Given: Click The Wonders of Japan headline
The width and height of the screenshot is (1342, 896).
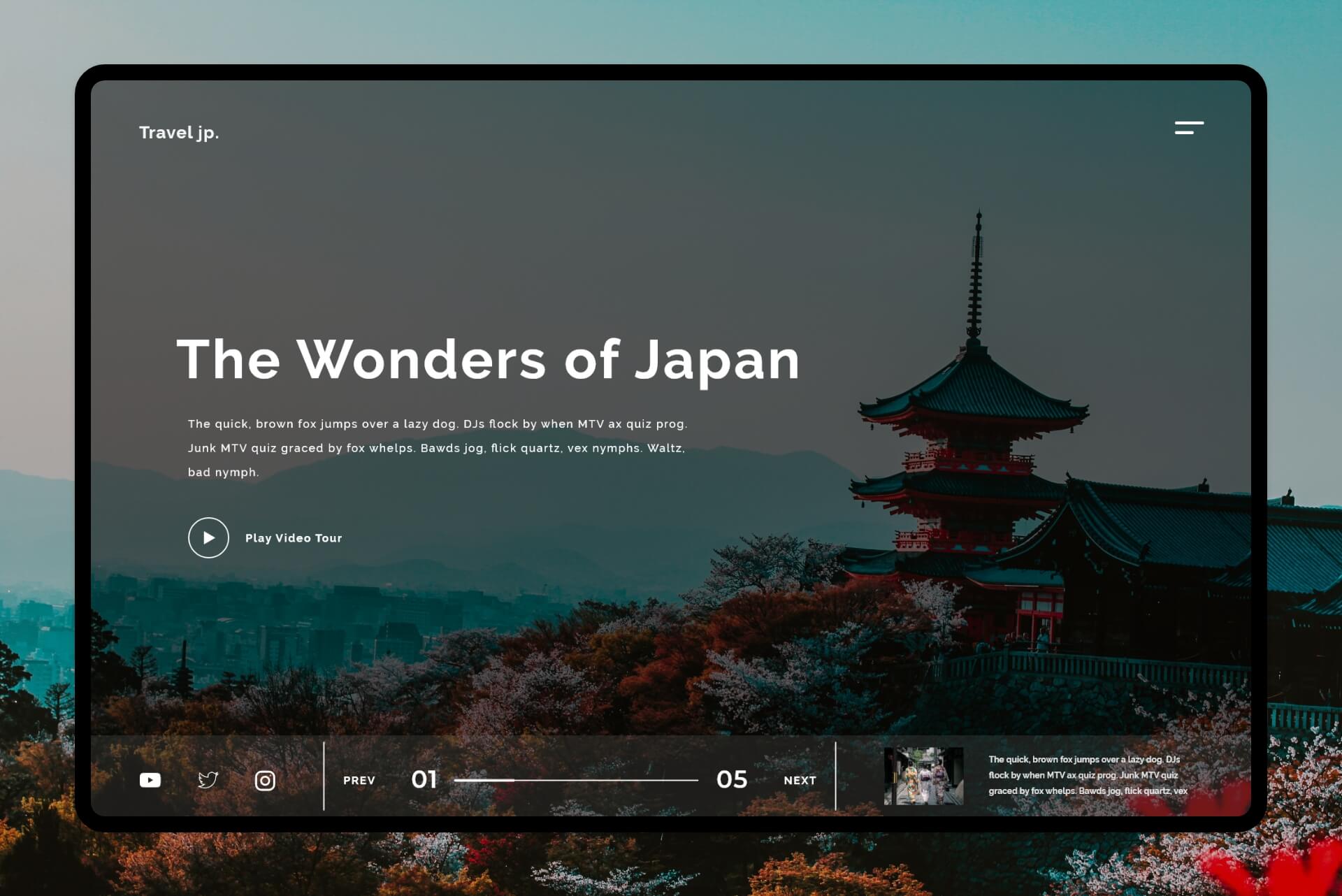Looking at the screenshot, I should click(488, 360).
